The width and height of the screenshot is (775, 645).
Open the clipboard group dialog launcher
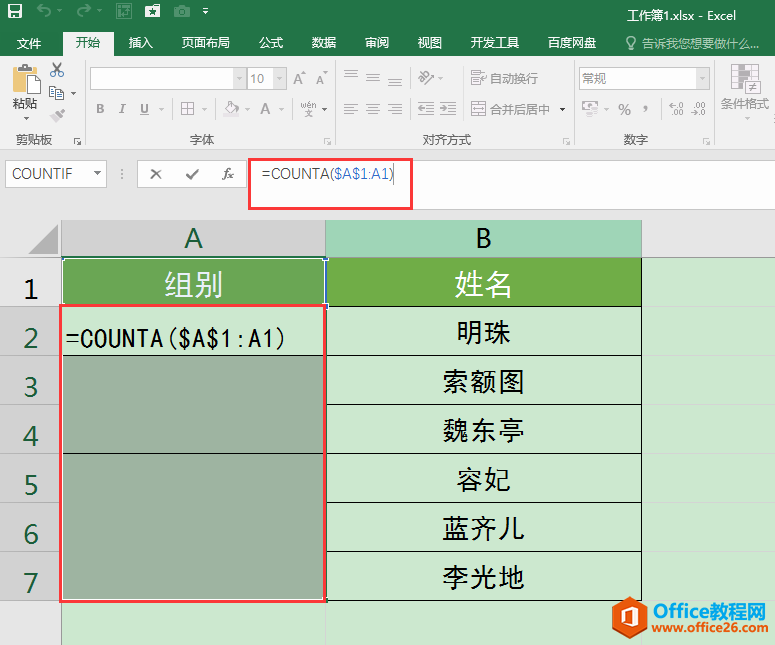pos(77,141)
